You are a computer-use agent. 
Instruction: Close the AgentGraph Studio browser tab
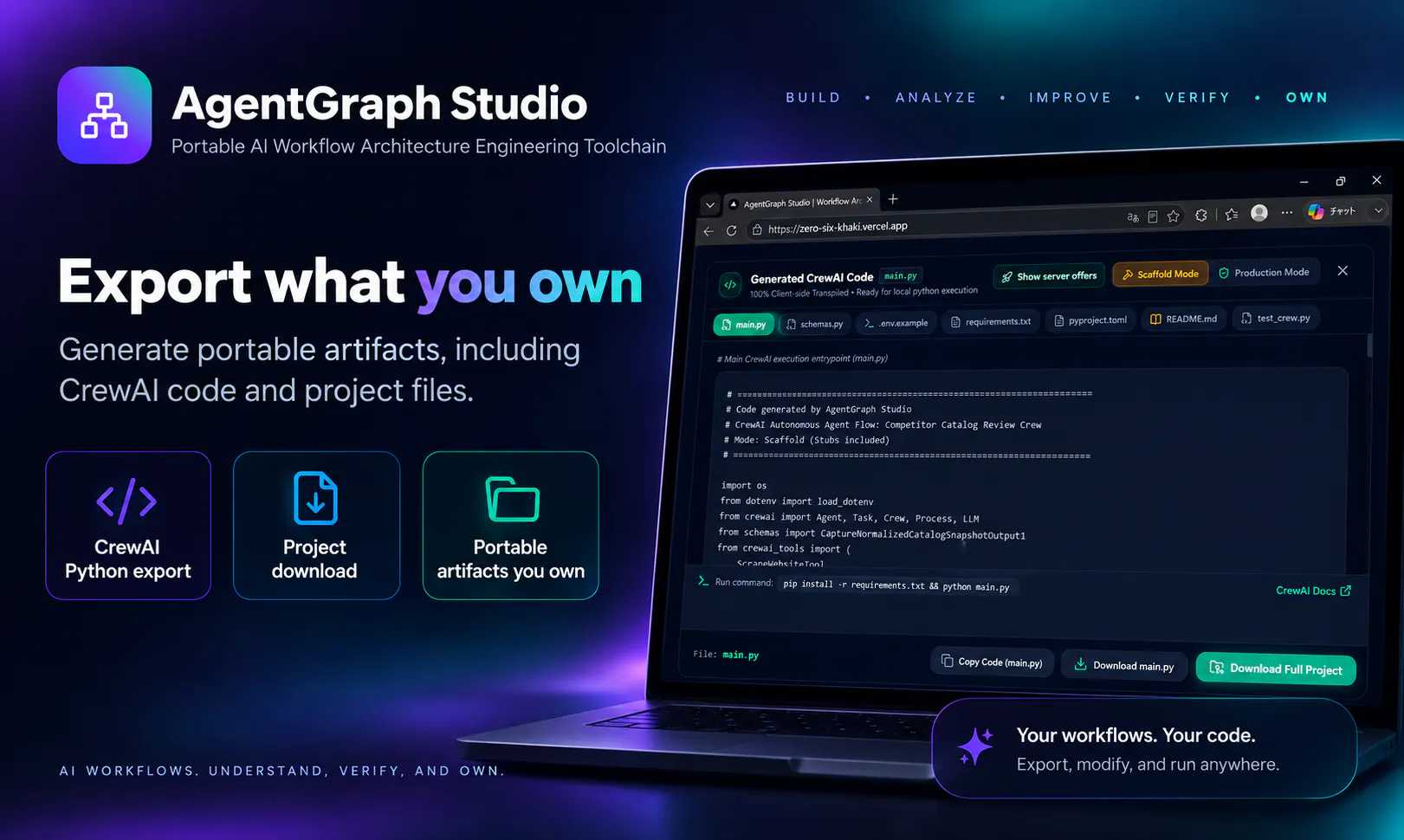[x=870, y=200]
